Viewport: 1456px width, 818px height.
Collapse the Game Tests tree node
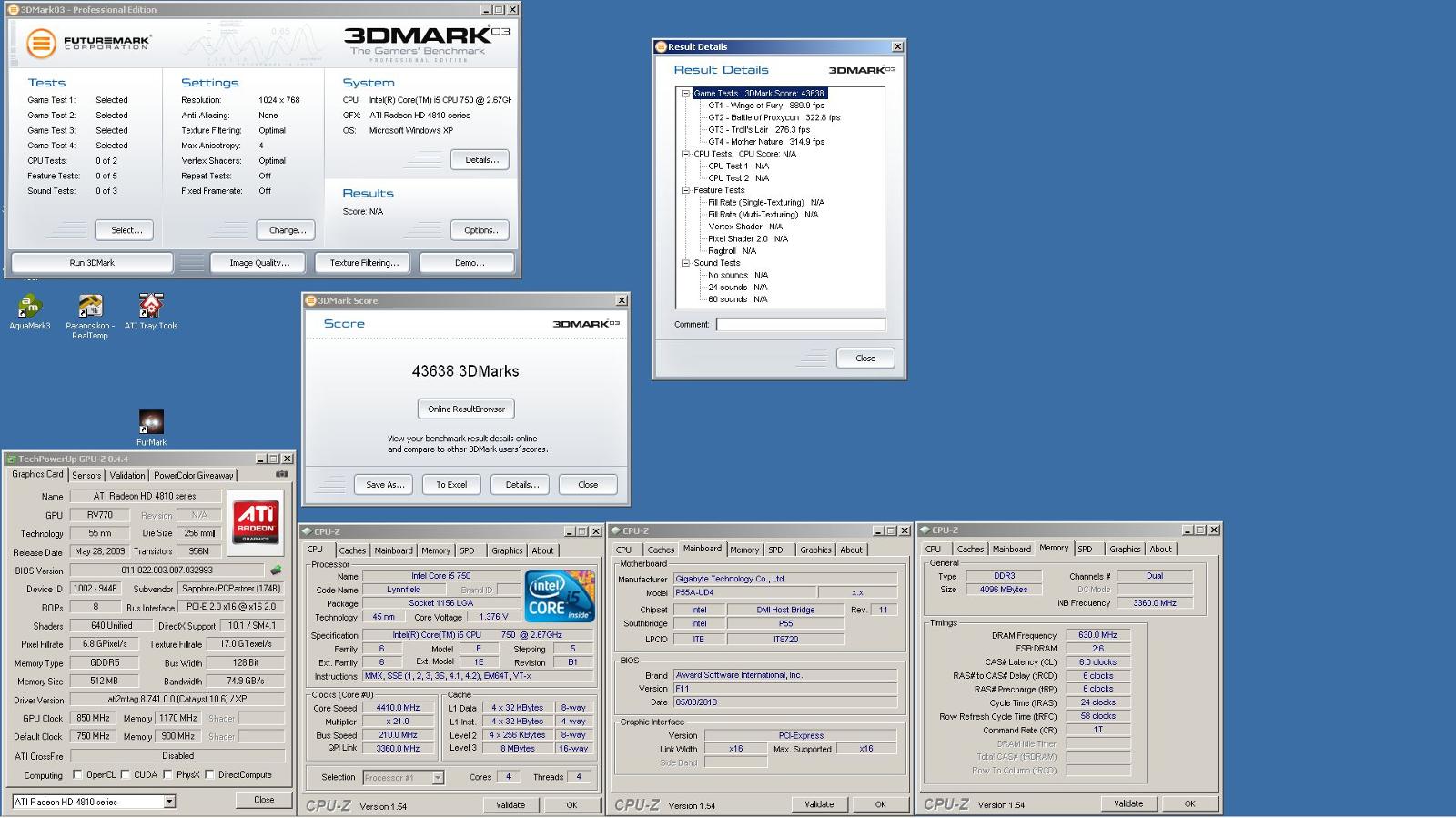point(686,93)
